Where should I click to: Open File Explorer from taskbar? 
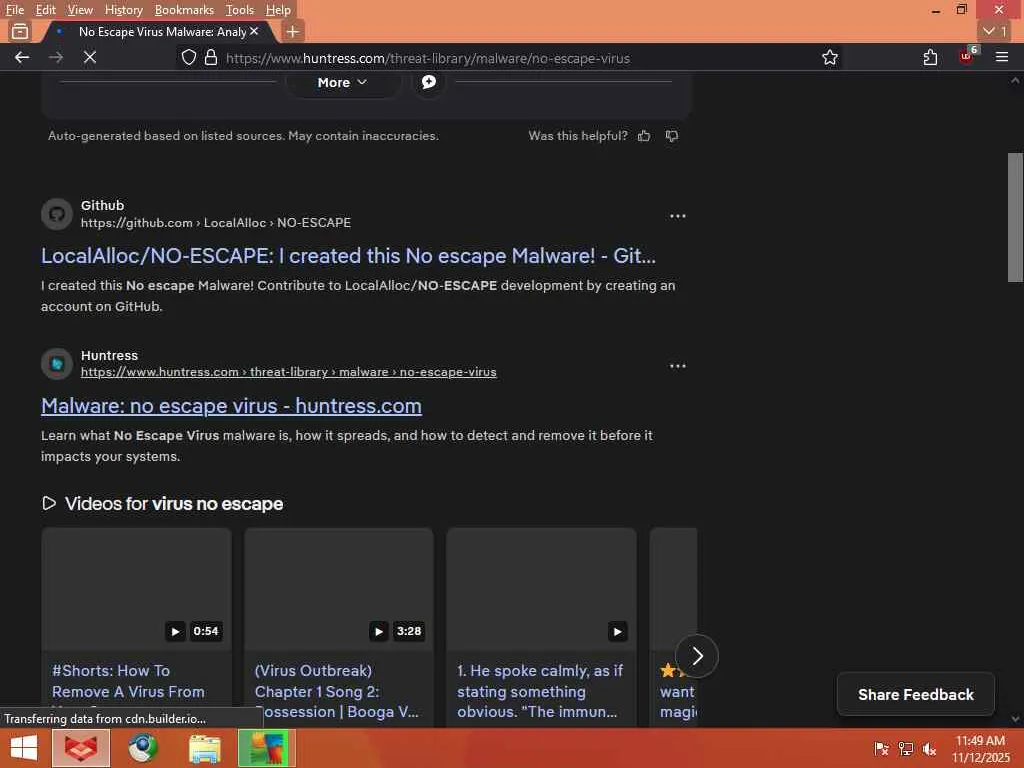pos(204,748)
